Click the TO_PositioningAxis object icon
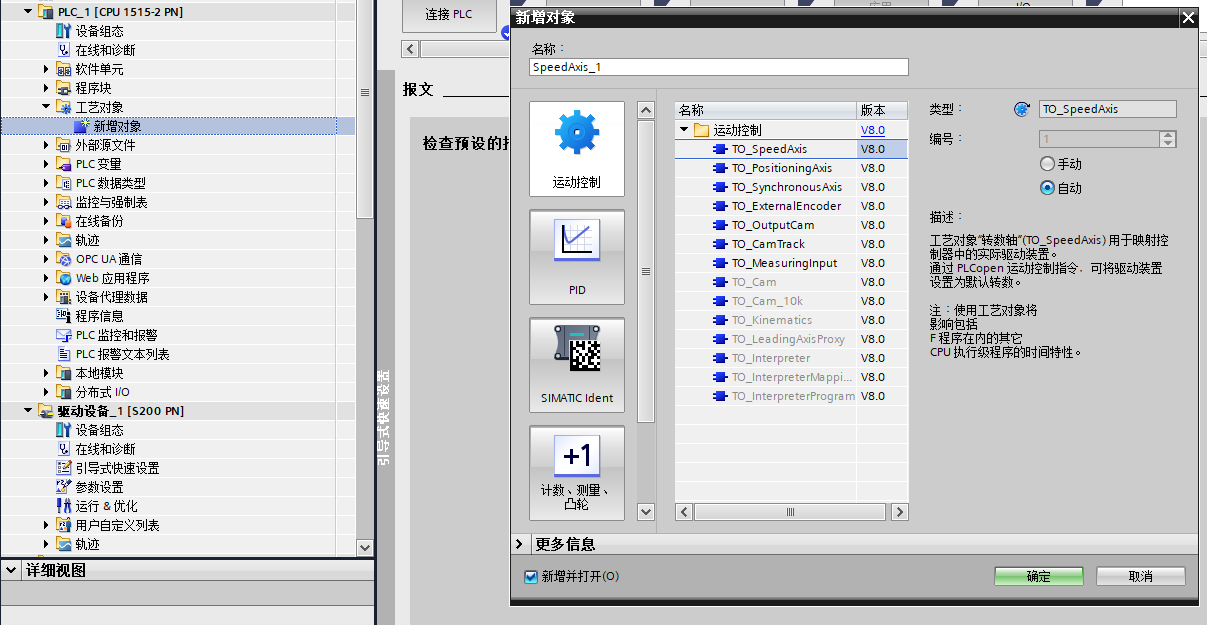1207x625 pixels. click(720, 168)
